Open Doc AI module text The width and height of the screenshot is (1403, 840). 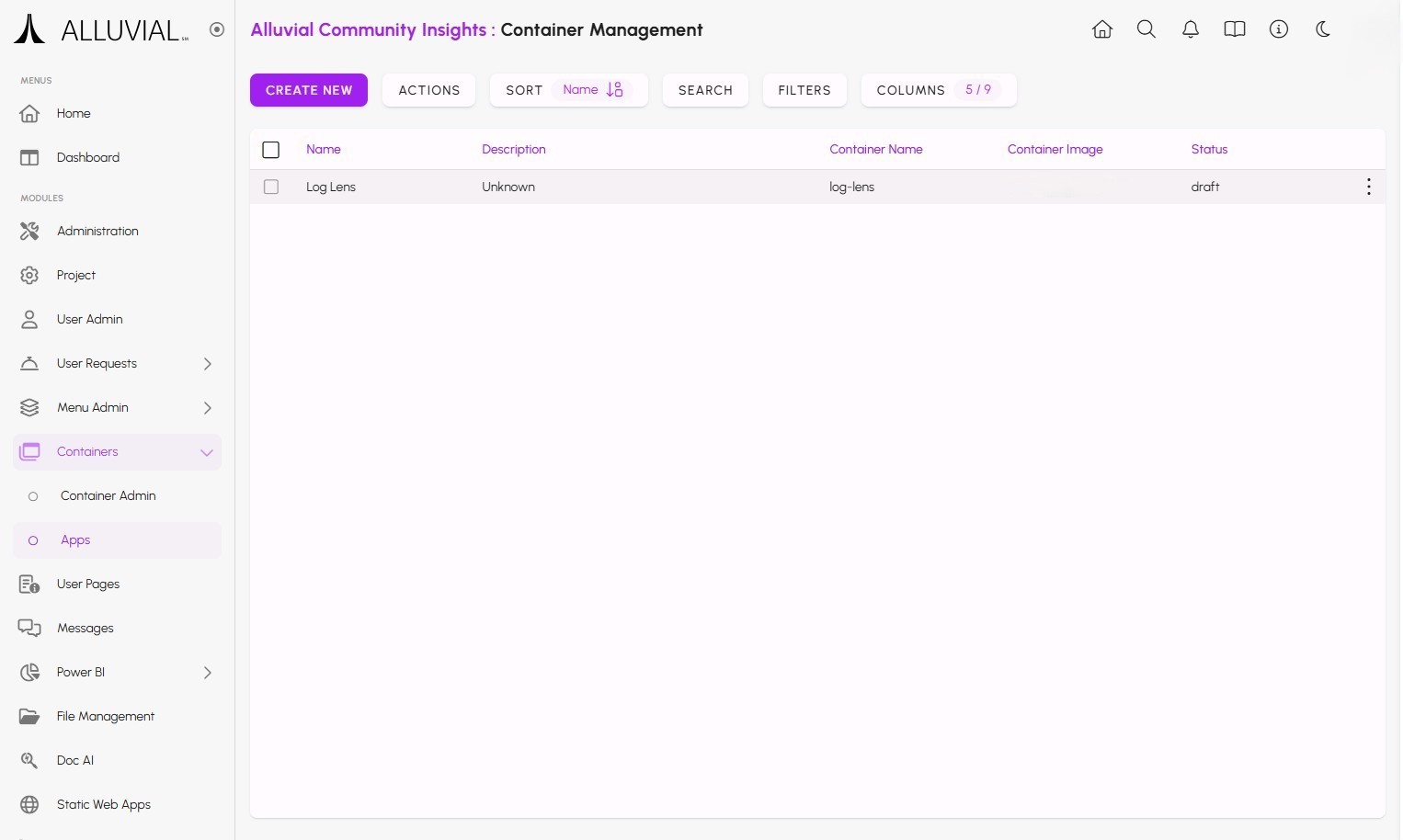tap(75, 761)
